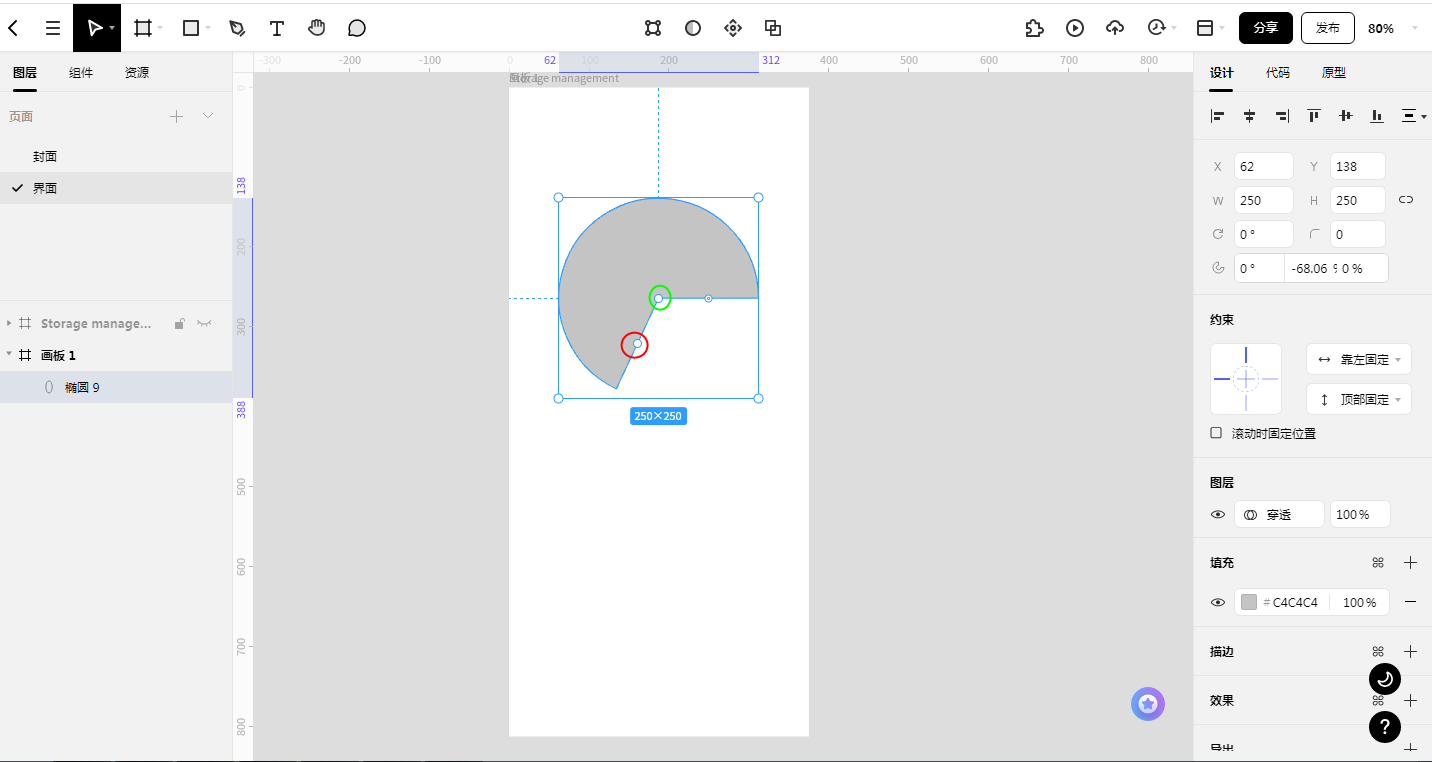This screenshot has width=1432, height=762.
Task: Click the C4C4C4 fill color swatch
Action: 1249,602
